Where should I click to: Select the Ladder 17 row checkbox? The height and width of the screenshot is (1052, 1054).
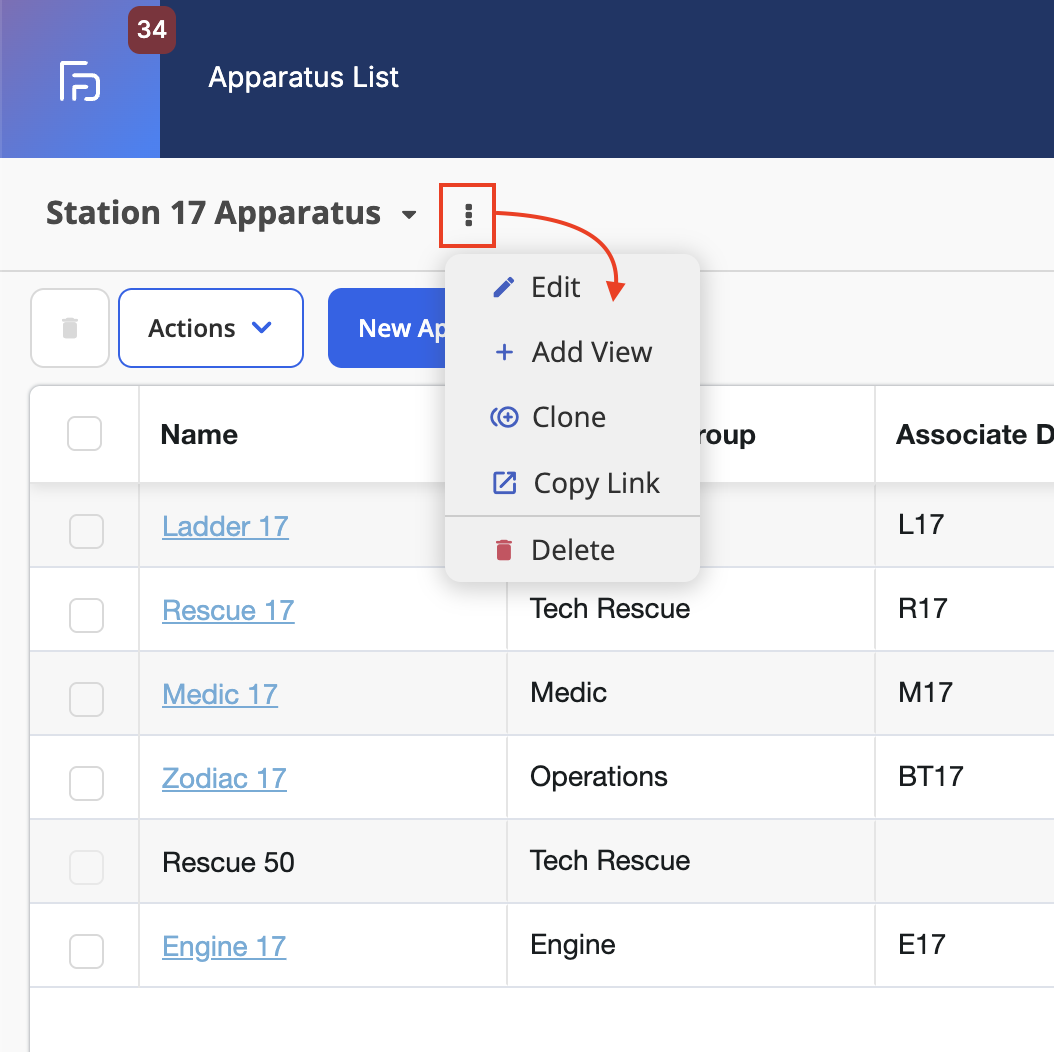86,531
